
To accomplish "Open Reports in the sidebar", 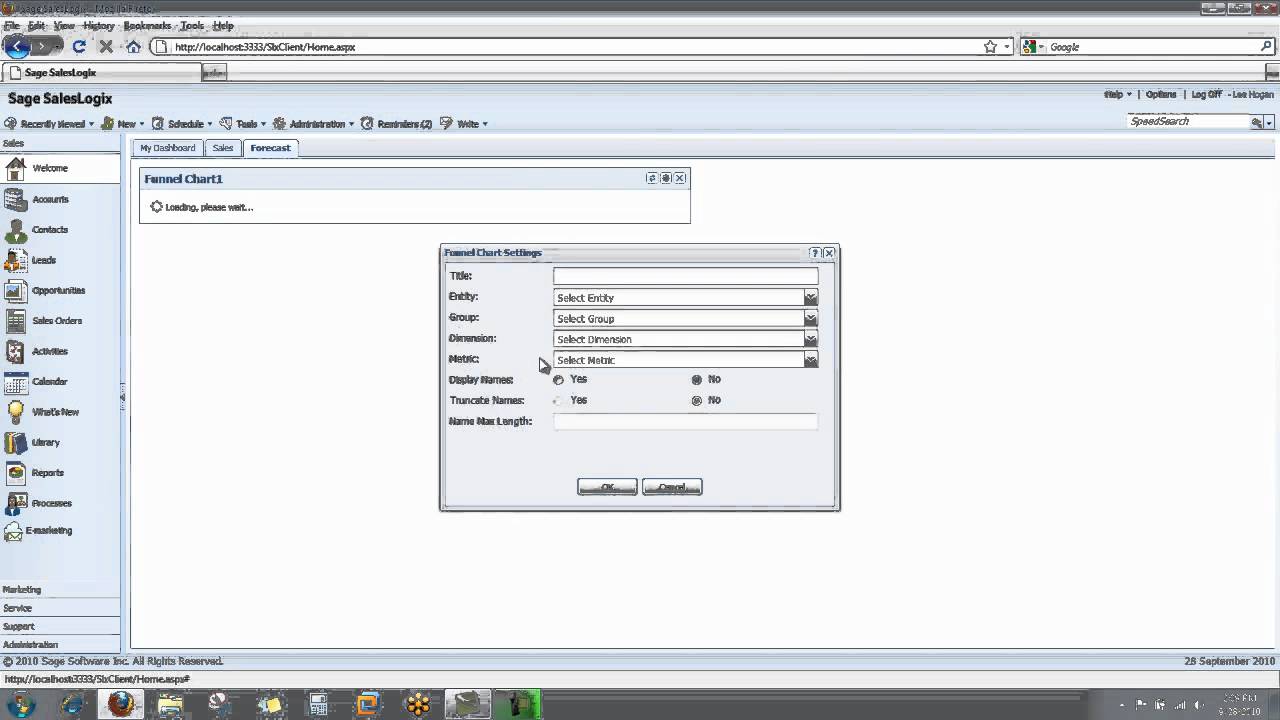I will pyautogui.click(x=48, y=473).
